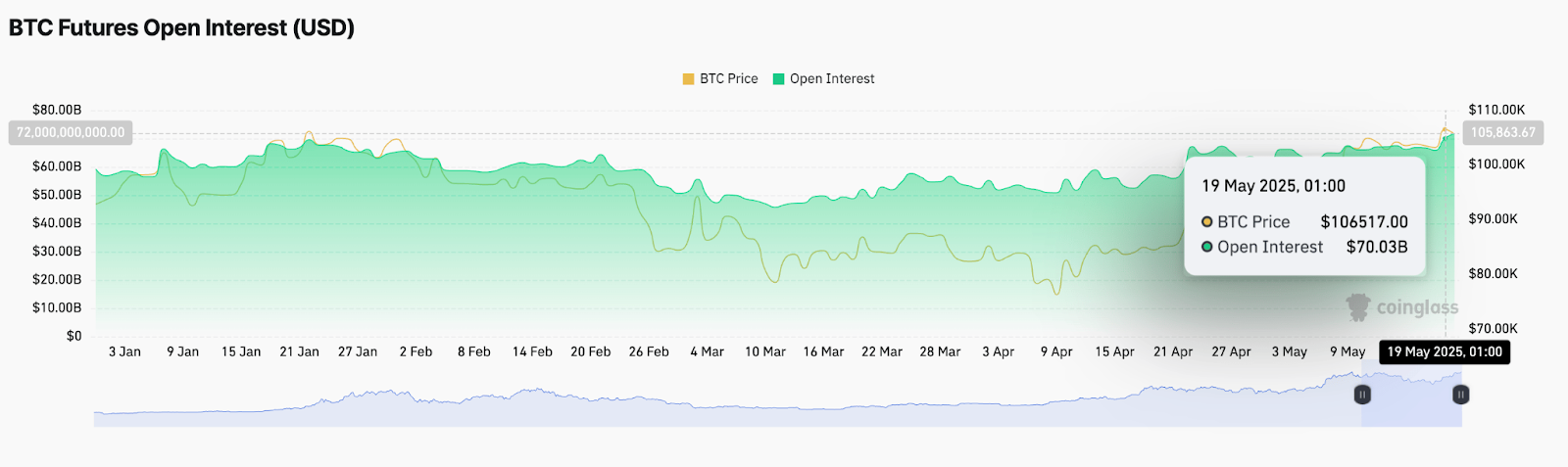Click the yellow BTC Price legend swatch
The width and height of the screenshot is (1568, 467).
click(689, 79)
